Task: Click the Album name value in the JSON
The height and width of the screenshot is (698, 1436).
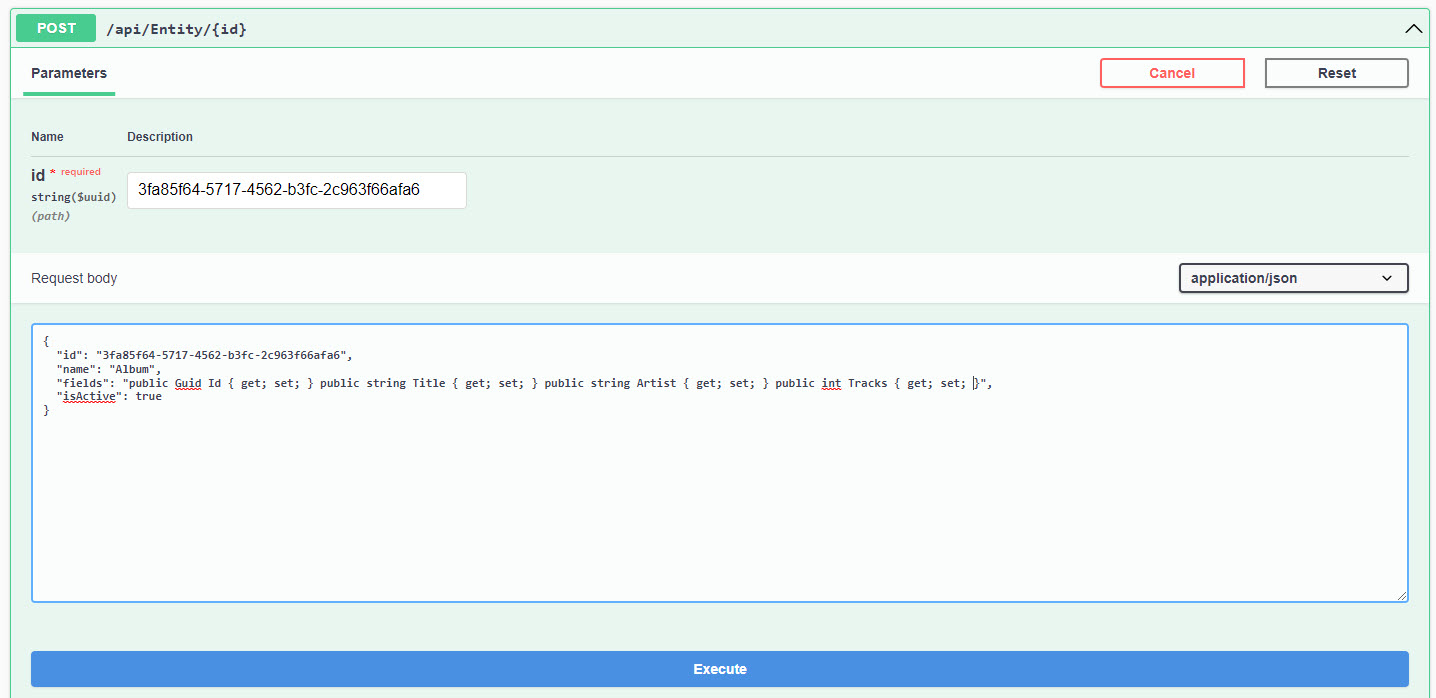Action: pyautogui.click(x=130, y=370)
